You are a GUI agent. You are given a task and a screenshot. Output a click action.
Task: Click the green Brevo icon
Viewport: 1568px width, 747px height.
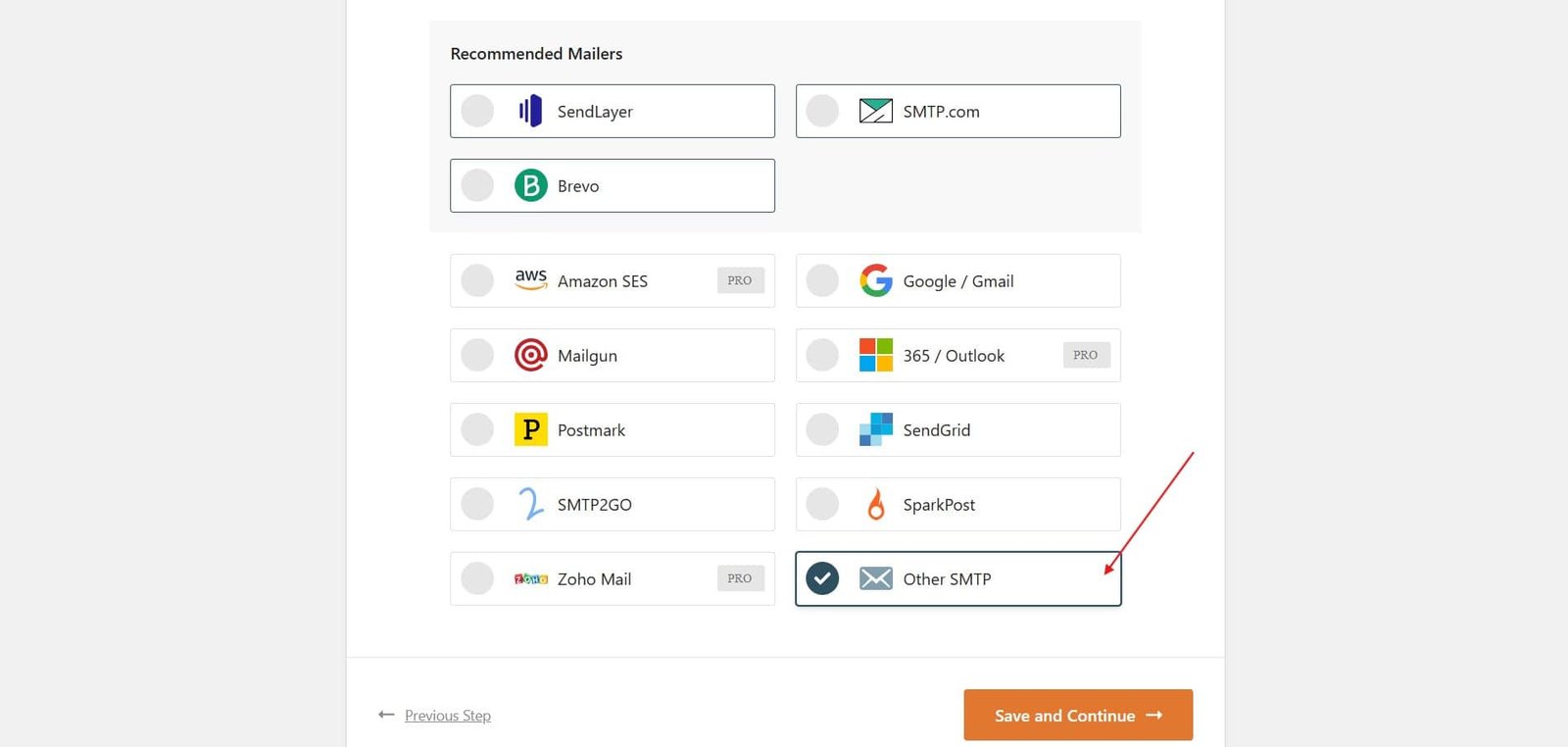click(530, 185)
